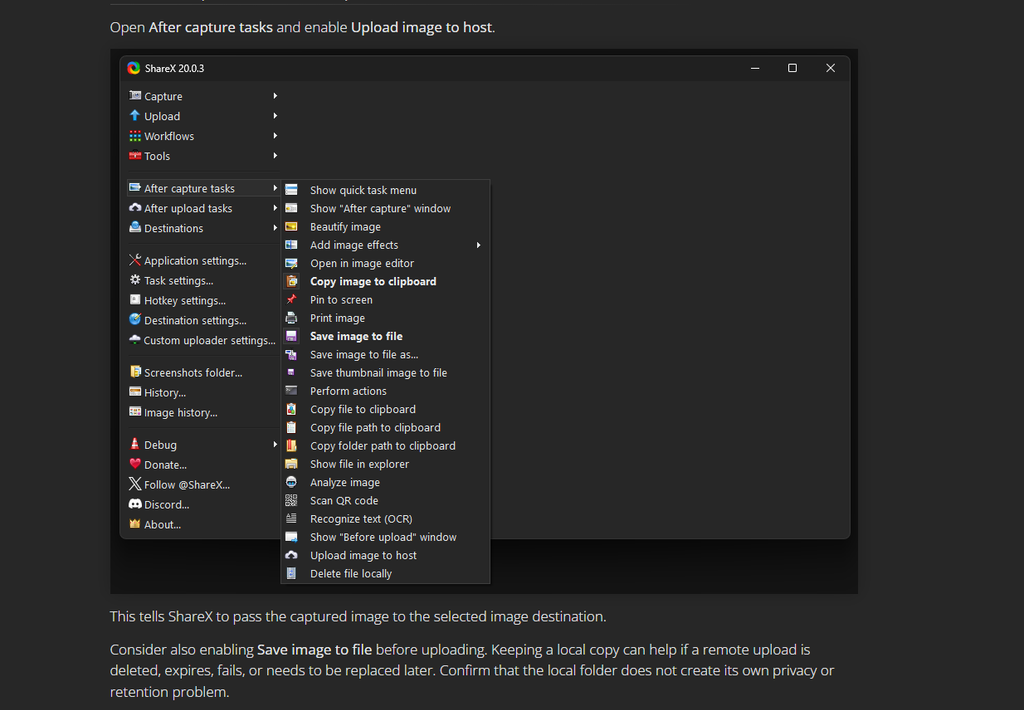Expand the Upload submenu arrow
1024x710 pixels.
click(275, 116)
